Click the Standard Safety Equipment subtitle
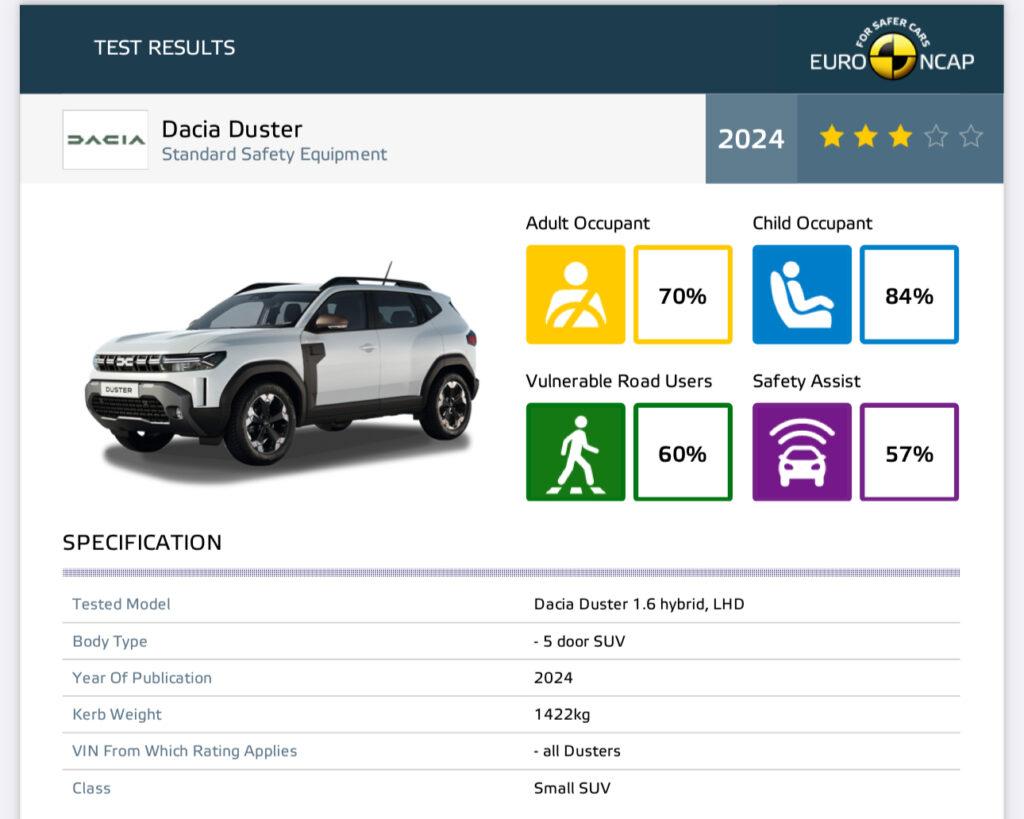Image resolution: width=1024 pixels, height=819 pixels. (274, 155)
